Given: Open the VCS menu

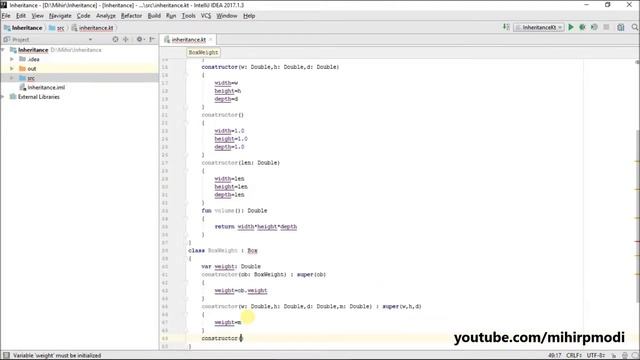Looking at the screenshot, I should [x=206, y=16].
